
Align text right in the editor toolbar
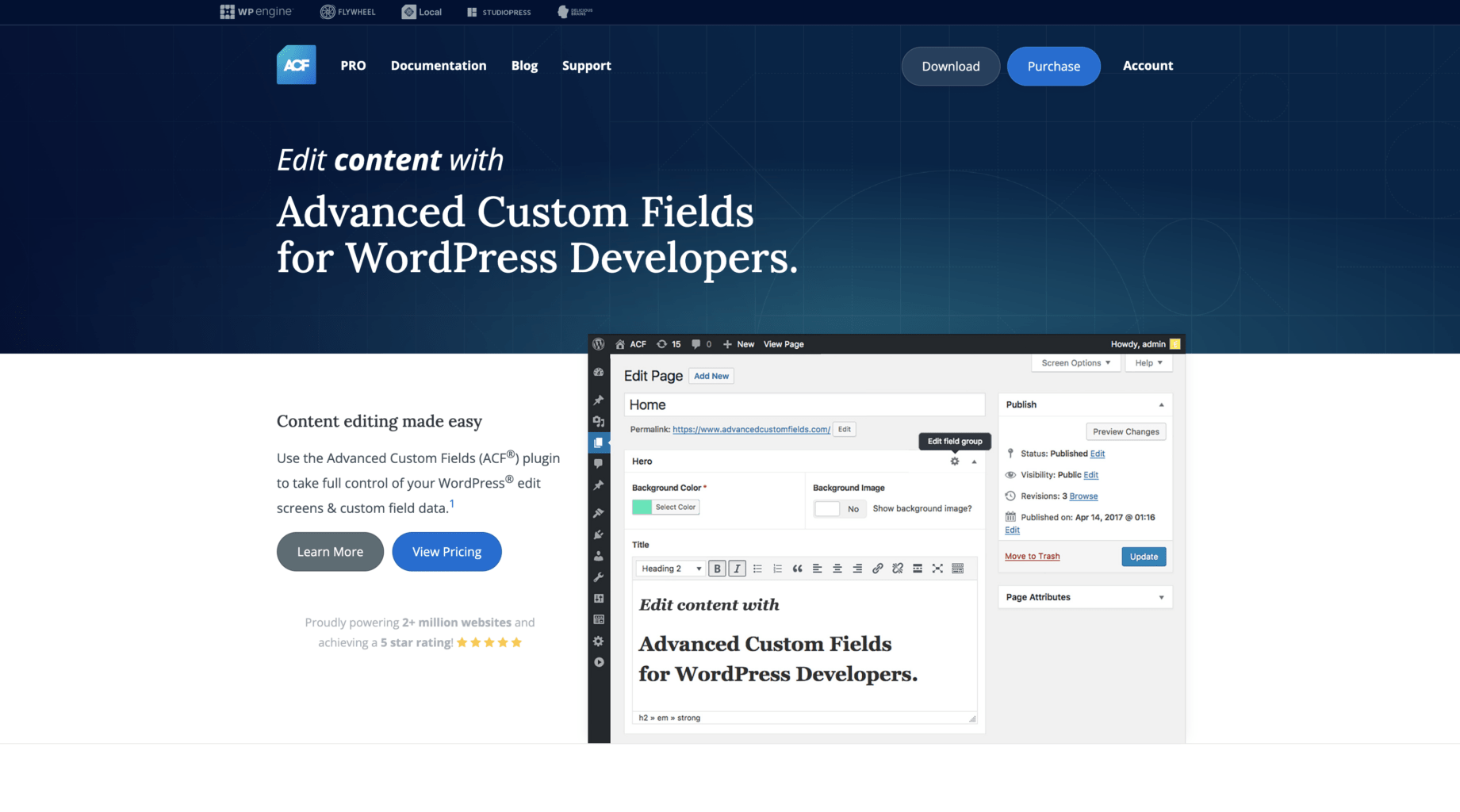click(857, 569)
